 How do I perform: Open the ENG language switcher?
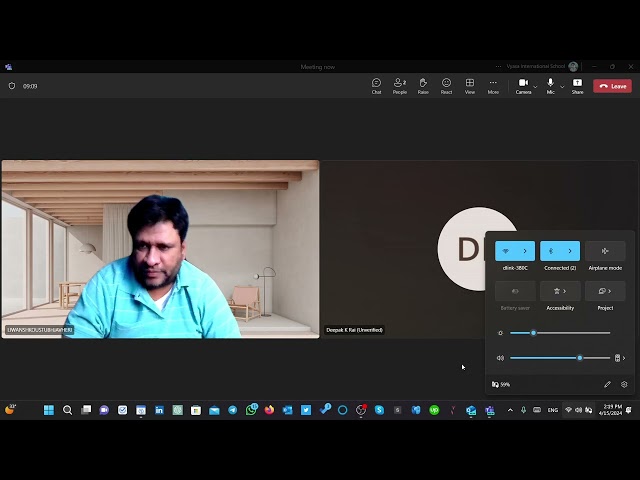pos(553,410)
